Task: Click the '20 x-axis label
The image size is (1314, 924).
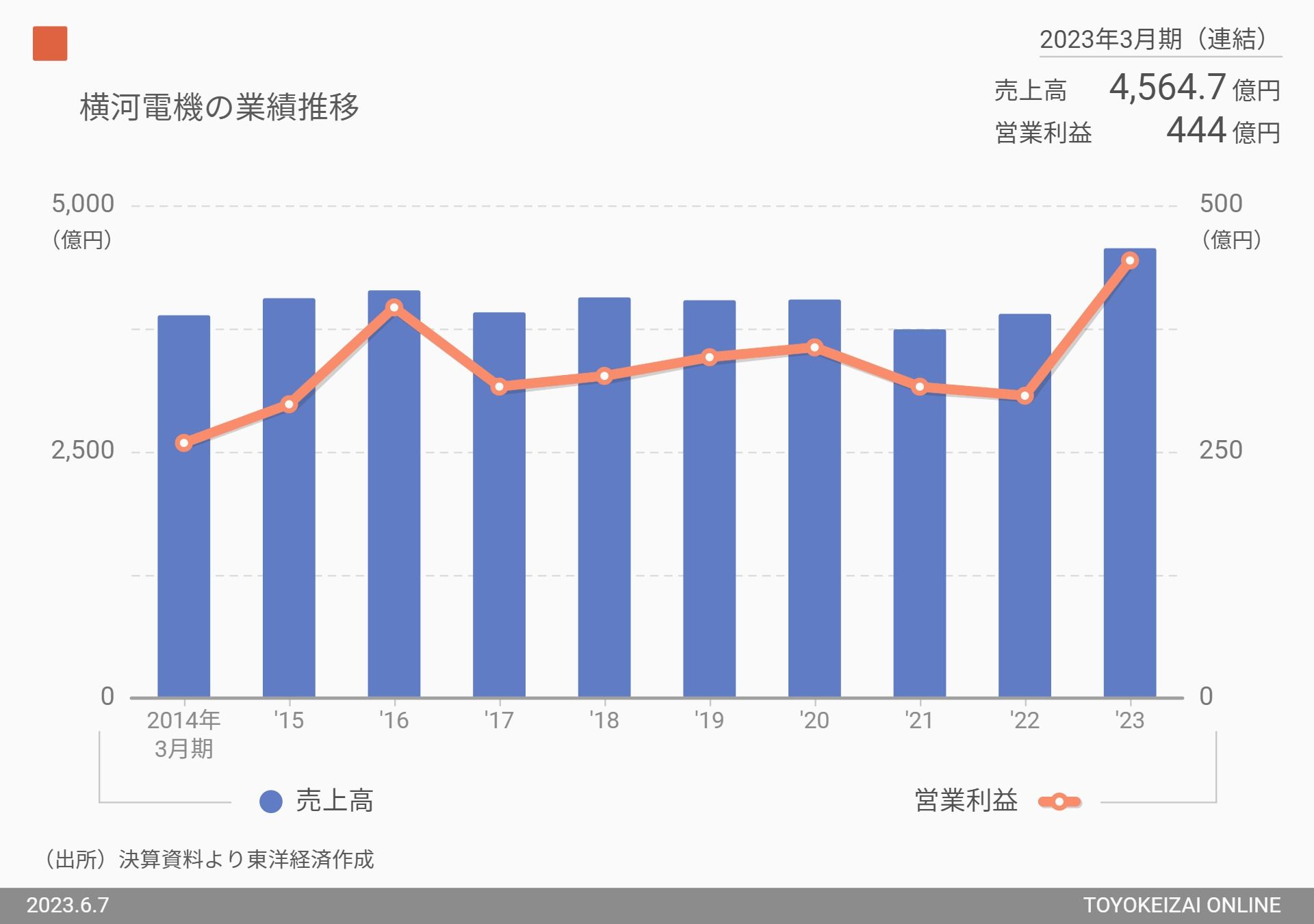Action: 814,720
